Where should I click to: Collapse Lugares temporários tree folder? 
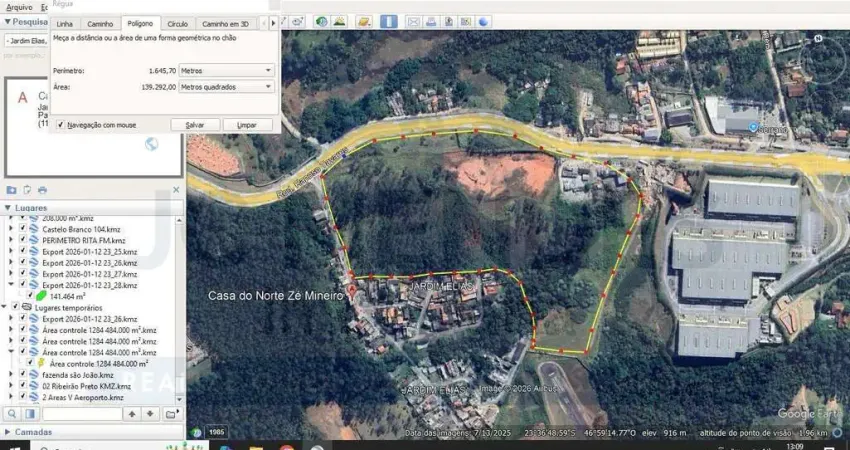point(4,307)
